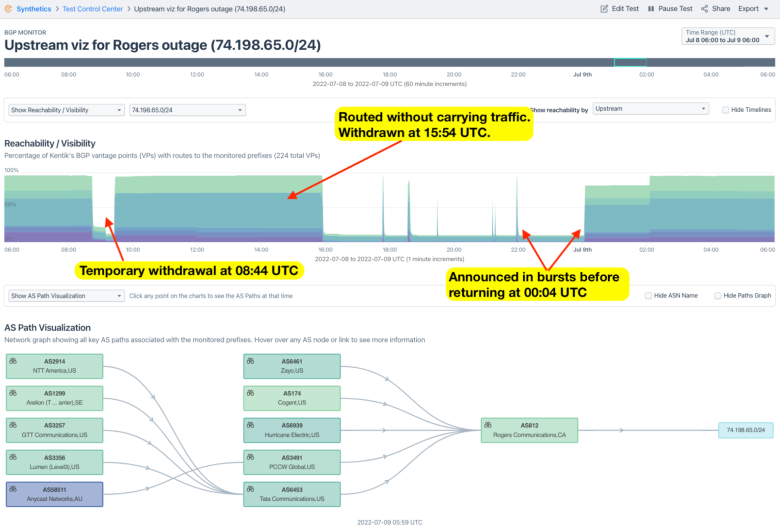Toggle the Hide Timelines checkbox

[725, 109]
